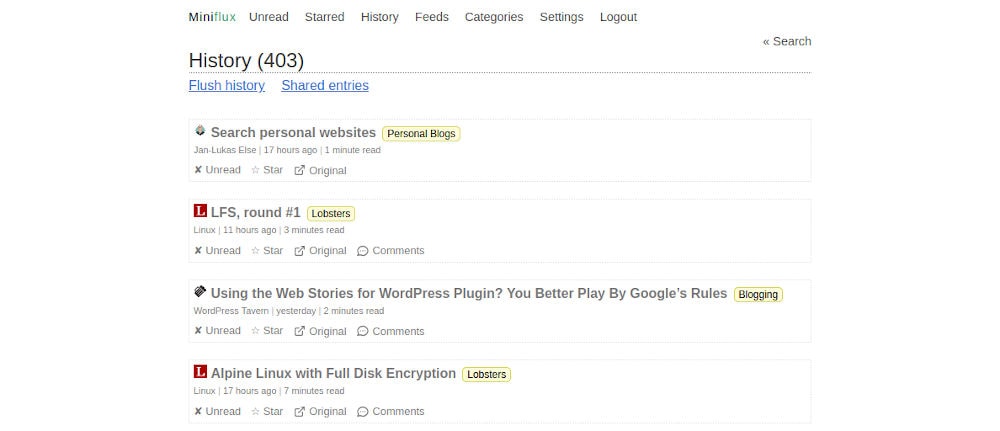Click WordPress Tavern feed favicon

(200, 292)
